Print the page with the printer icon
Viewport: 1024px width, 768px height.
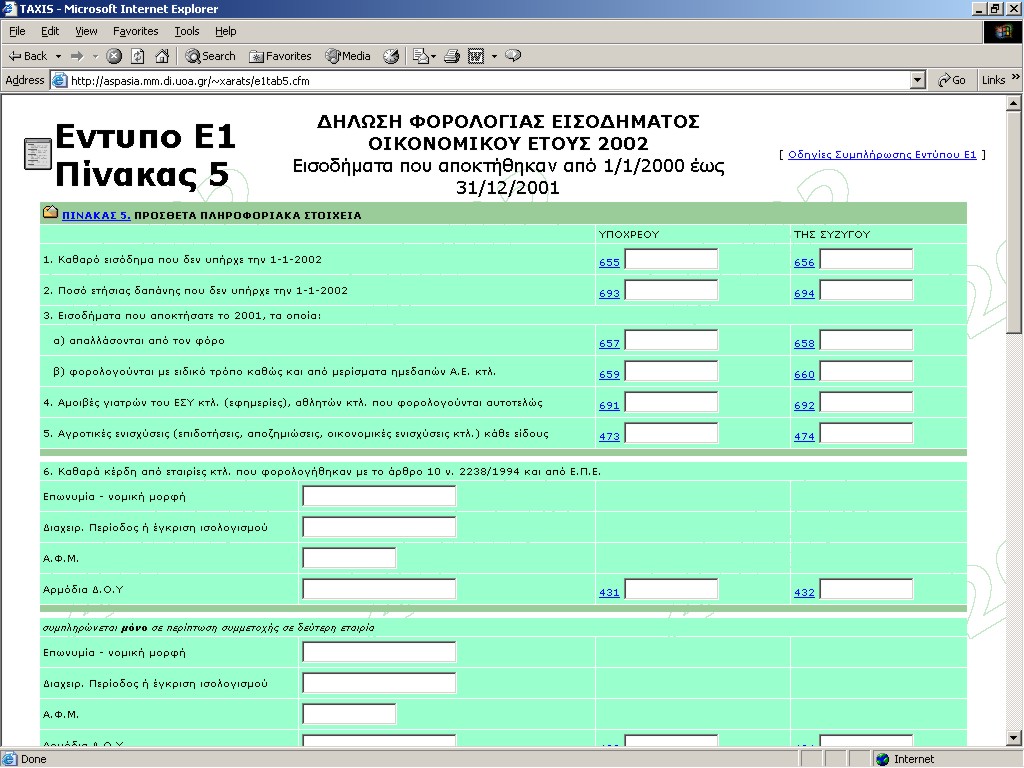pos(452,56)
